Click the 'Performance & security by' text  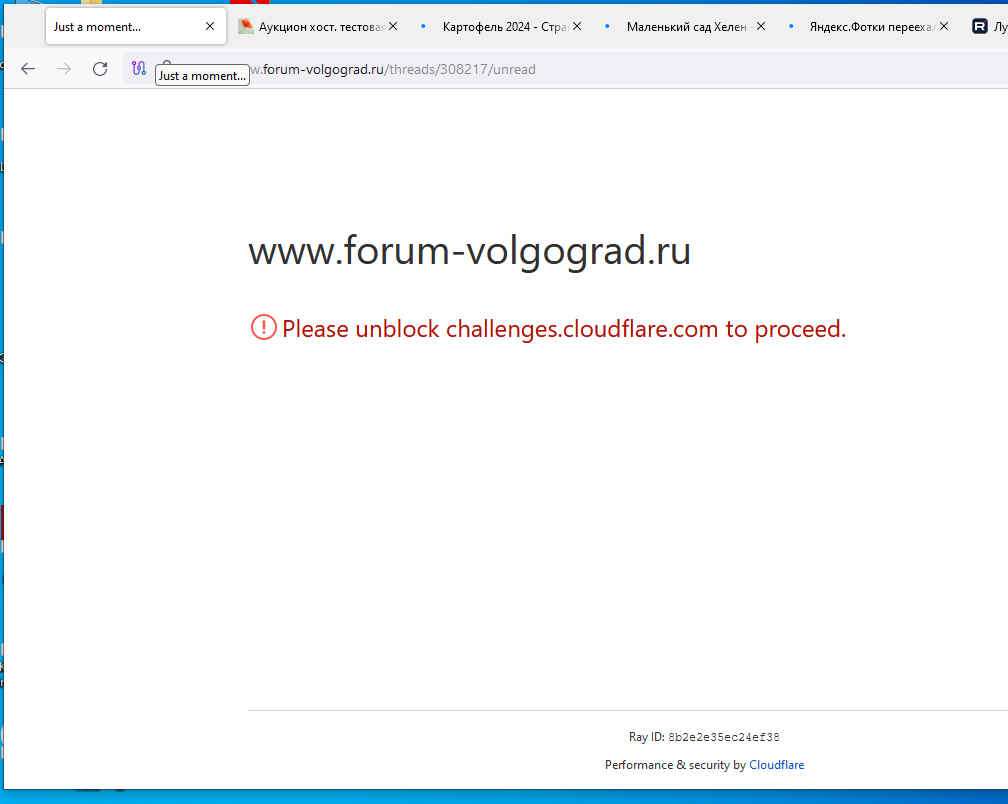pos(675,765)
